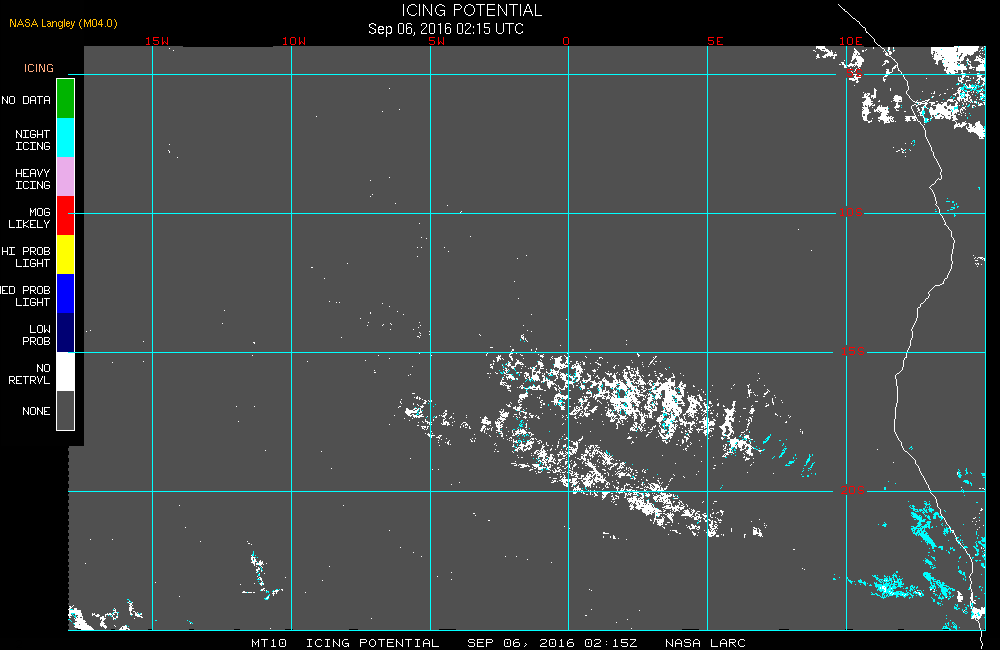Click the white NO RETRVL legend swatch
Image resolution: width=1000 pixels, height=650 pixels.
(x=66, y=371)
